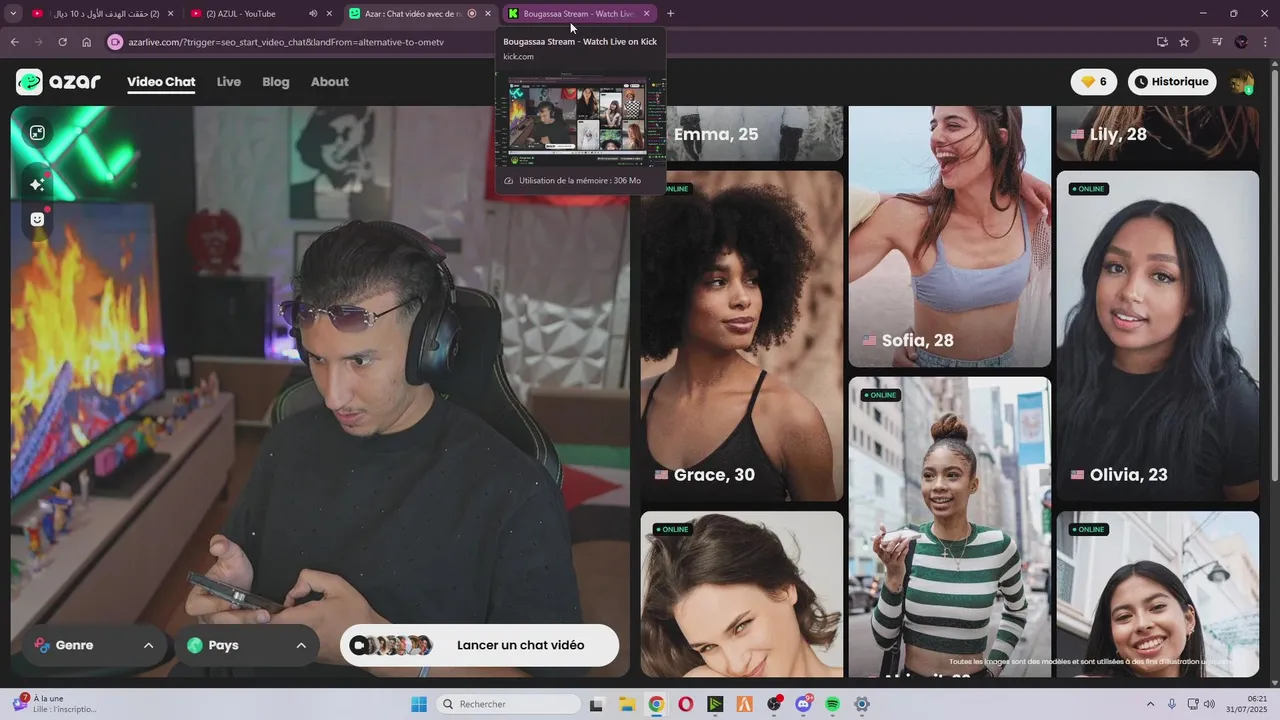Click the Kick tab preview thumbnail
Screen dimensions: 1280x720
(580, 119)
